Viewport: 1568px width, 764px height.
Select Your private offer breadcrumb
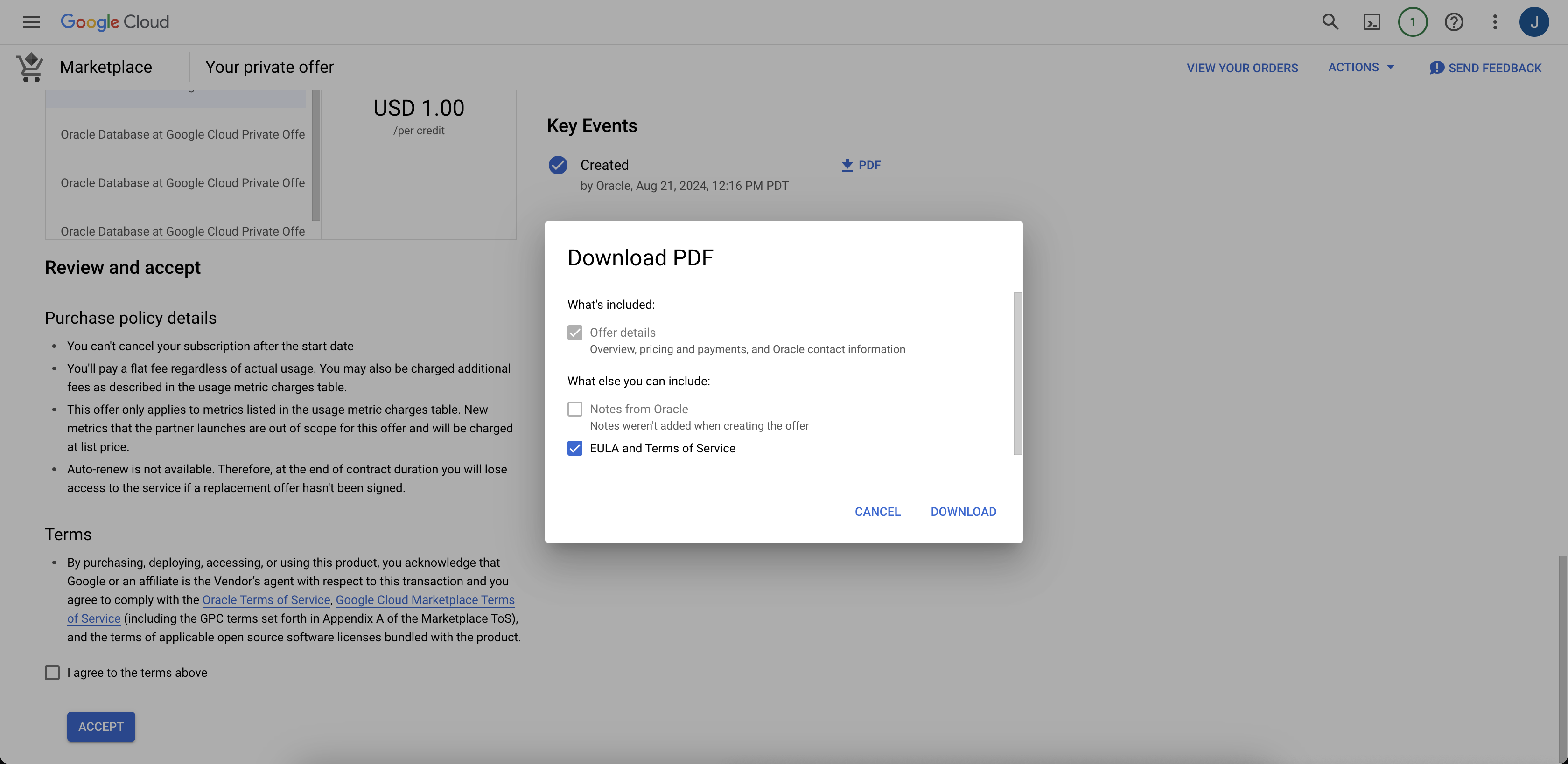click(x=270, y=67)
